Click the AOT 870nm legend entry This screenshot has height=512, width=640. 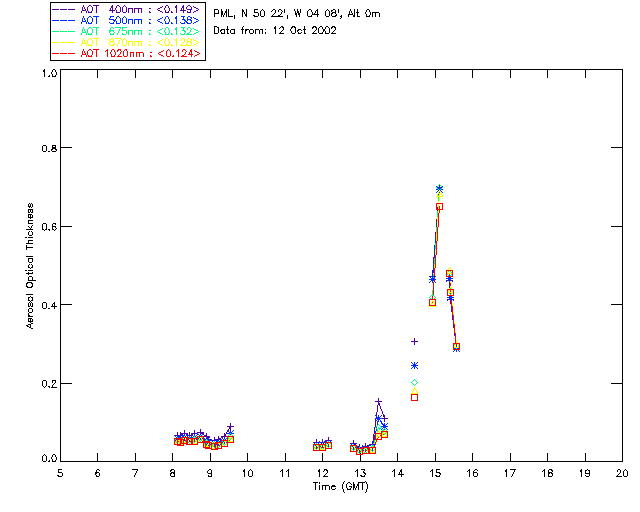pyautogui.click(x=127, y=42)
